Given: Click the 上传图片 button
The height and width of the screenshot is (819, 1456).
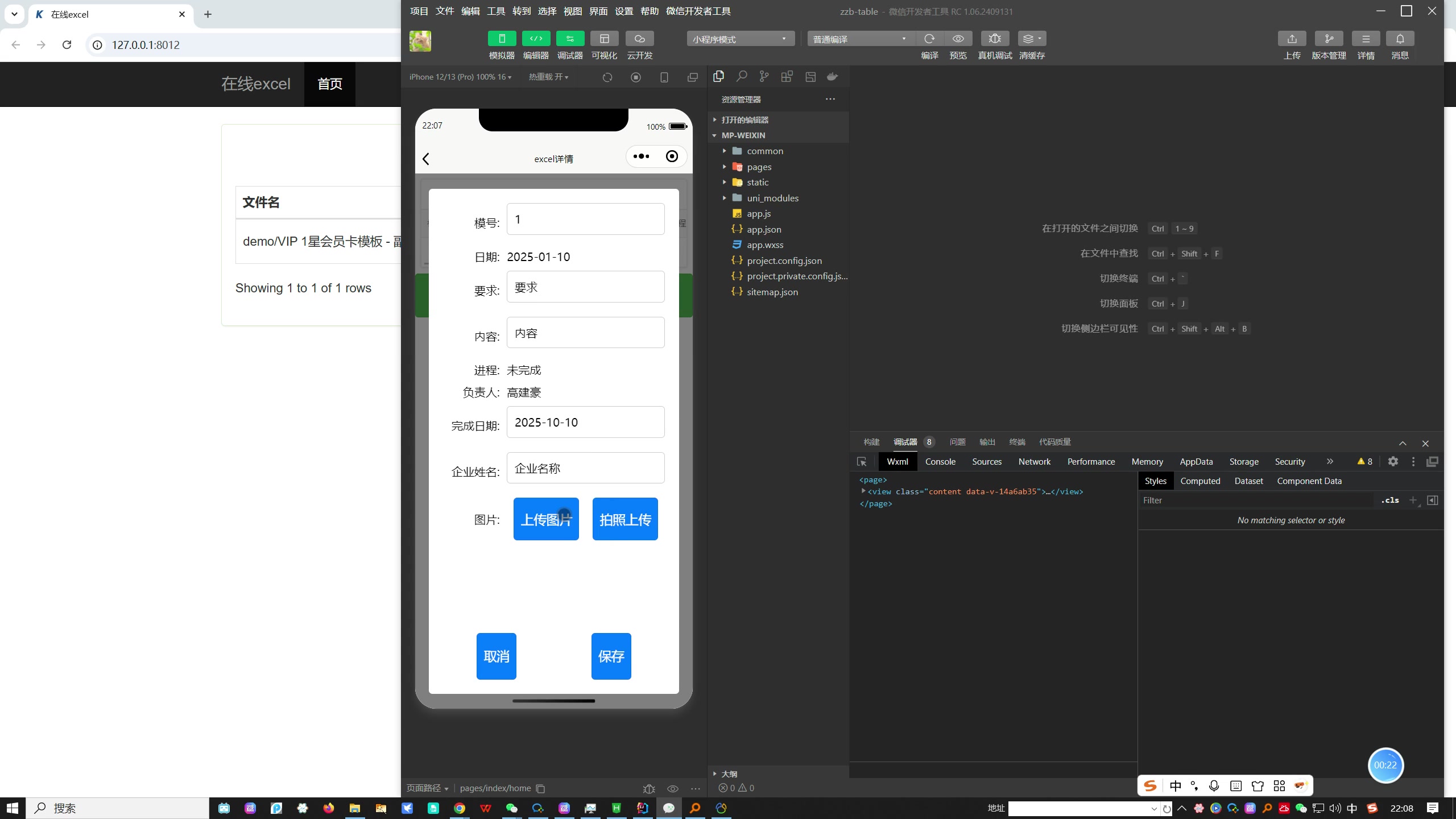Looking at the screenshot, I should [x=546, y=519].
